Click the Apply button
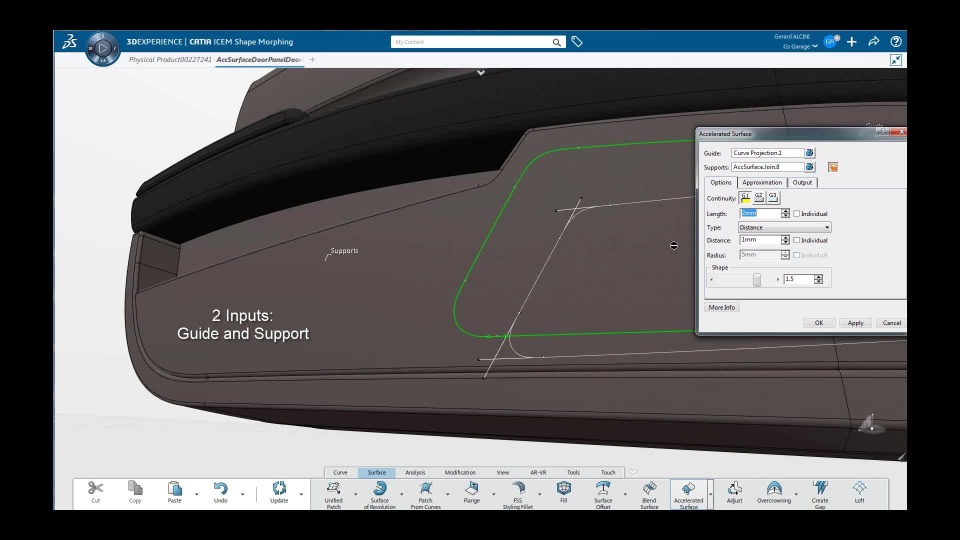Image resolution: width=960 pixels, height=540 pixels. (x=855, y=323)
